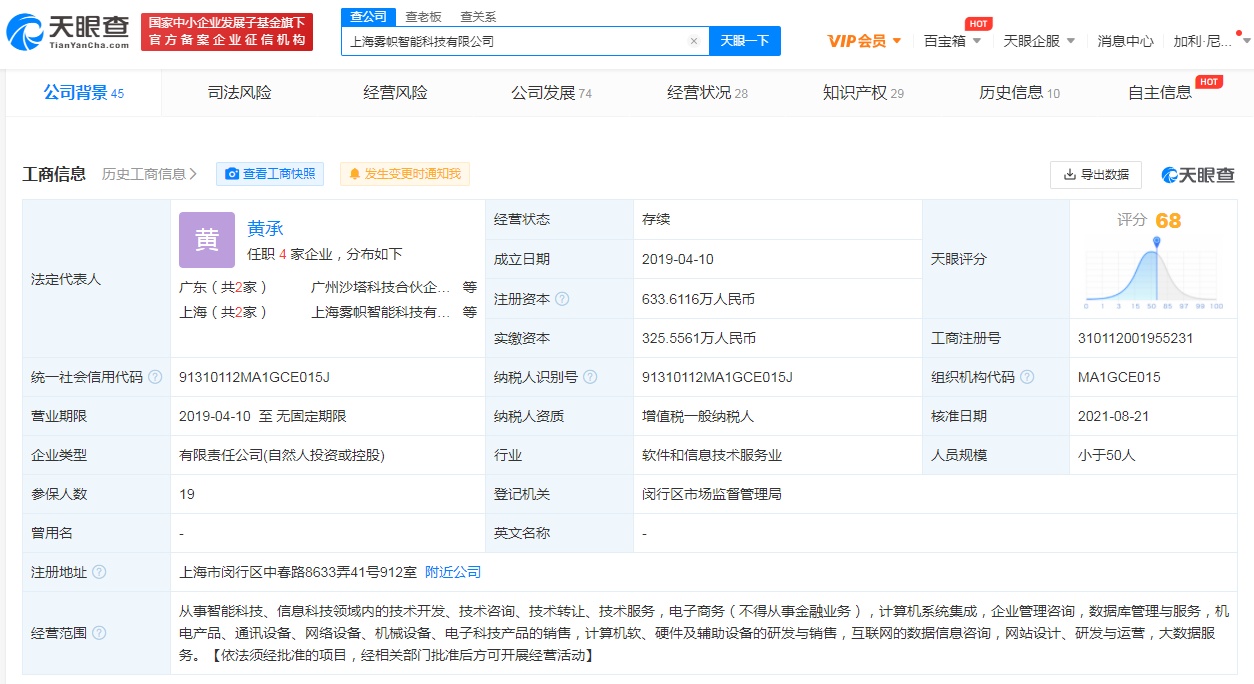Expand the 天眼企服 dropdown
Viewport: 1254px width, 684px height.
click(x=1039, y=41)
